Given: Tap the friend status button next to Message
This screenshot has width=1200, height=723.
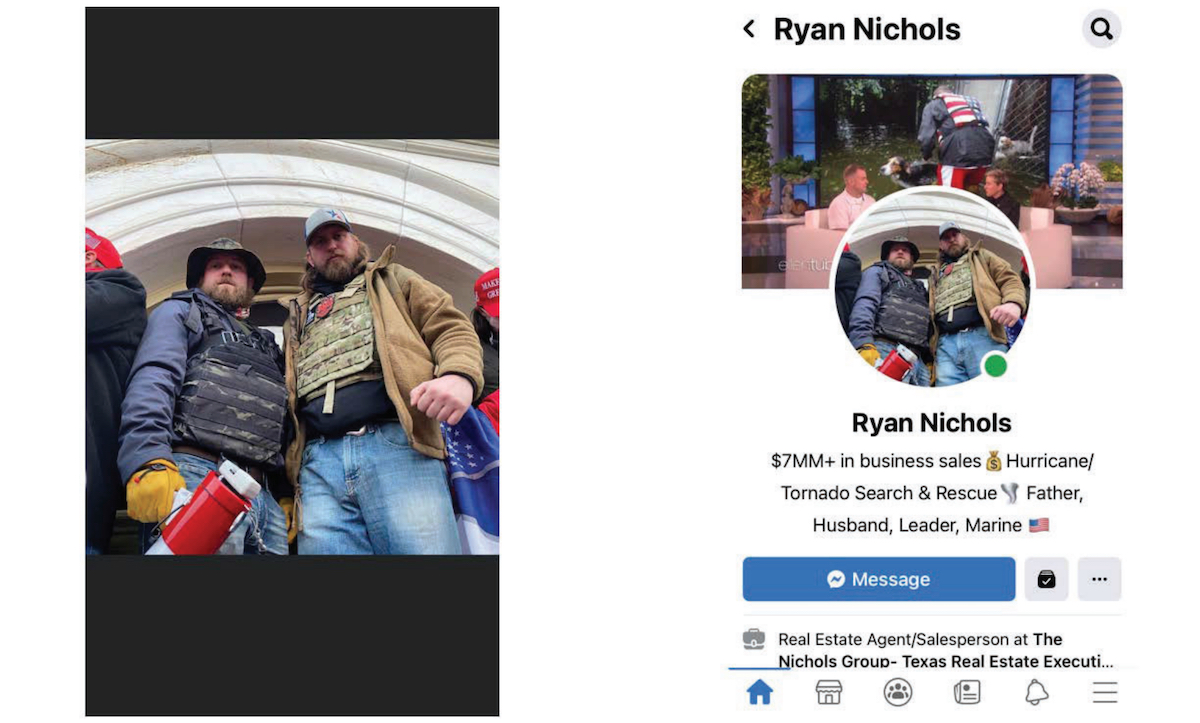Looking at the screenshot, I should [1046, 579].
